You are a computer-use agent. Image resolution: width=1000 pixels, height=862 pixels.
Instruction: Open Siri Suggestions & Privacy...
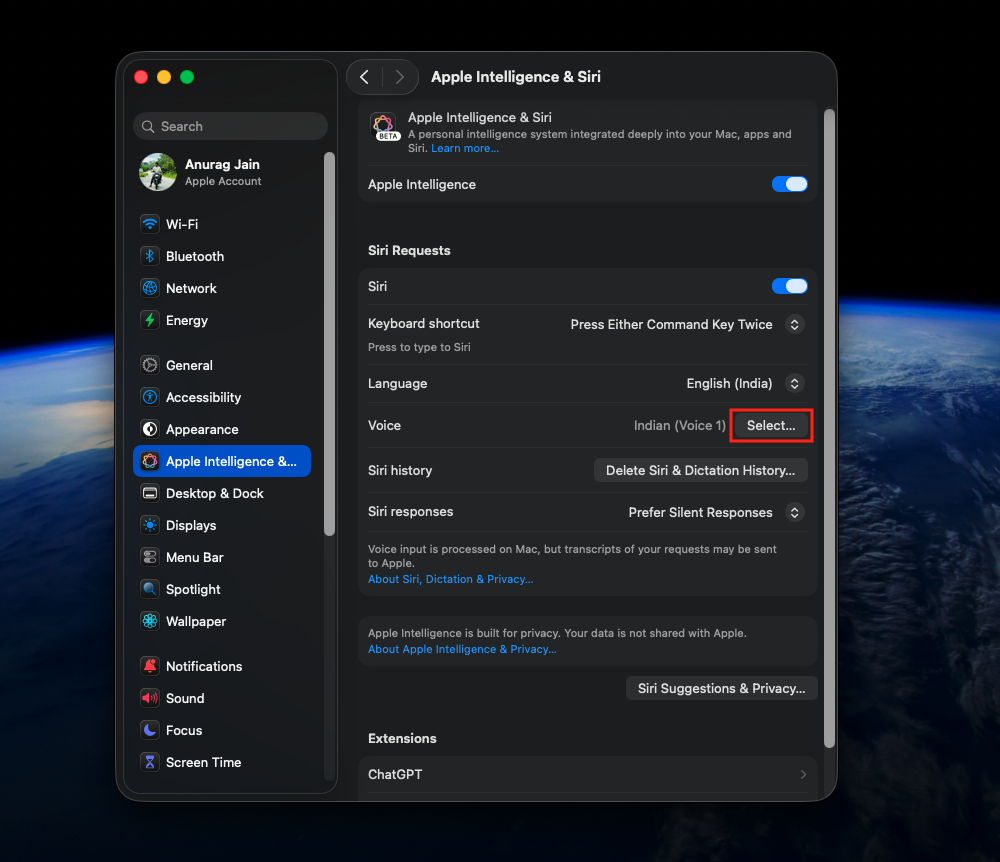coord(721,688)
